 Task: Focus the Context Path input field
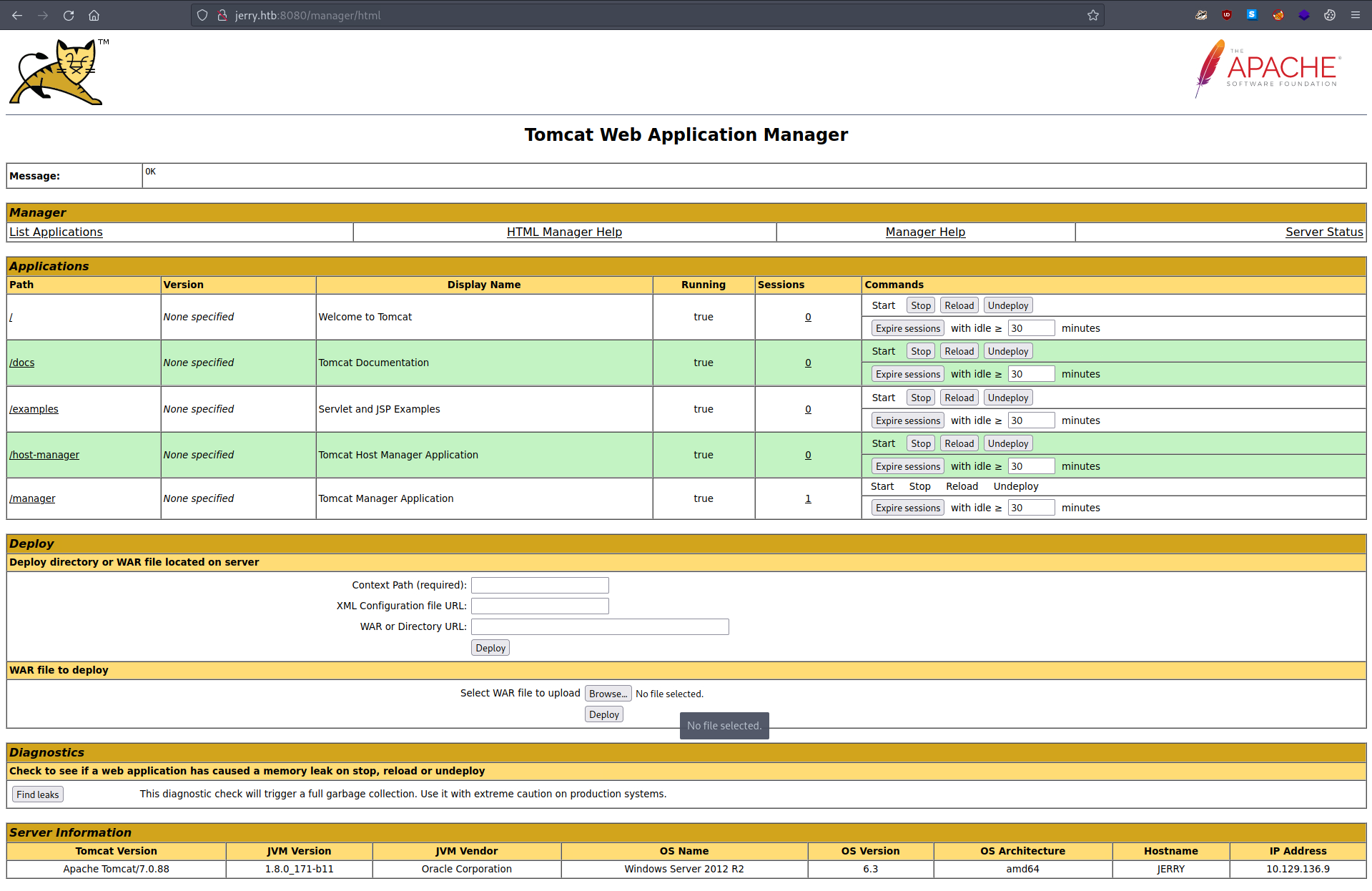540,585
